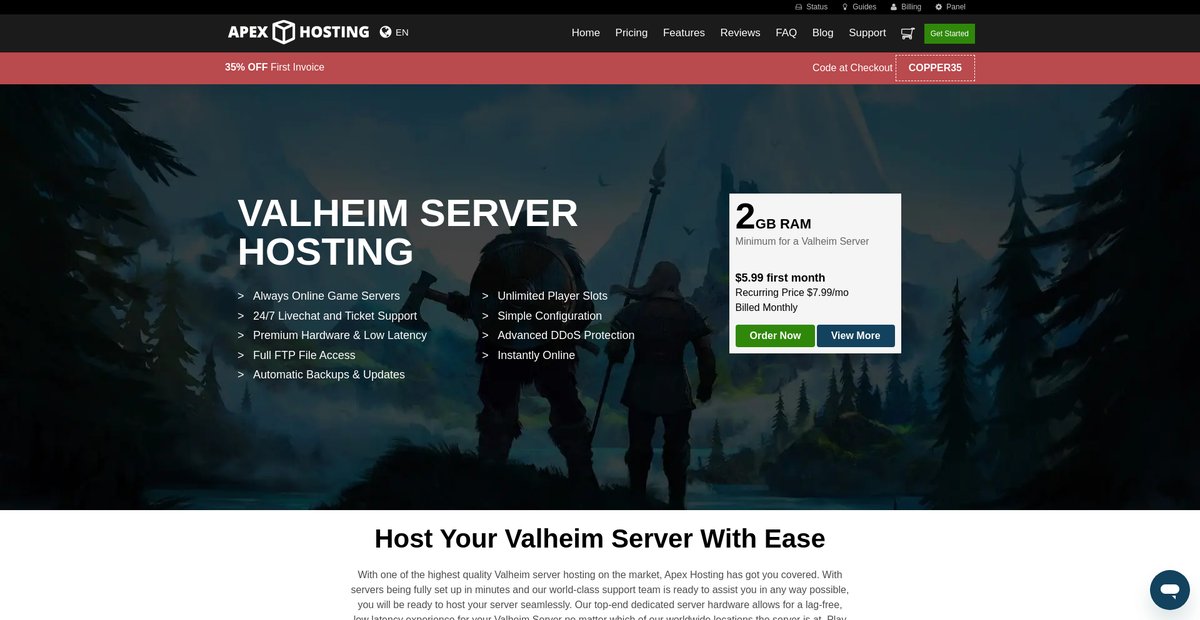Click the Status link in top bar
Viewport: 1200px width, 620px height.
[811, 7]
